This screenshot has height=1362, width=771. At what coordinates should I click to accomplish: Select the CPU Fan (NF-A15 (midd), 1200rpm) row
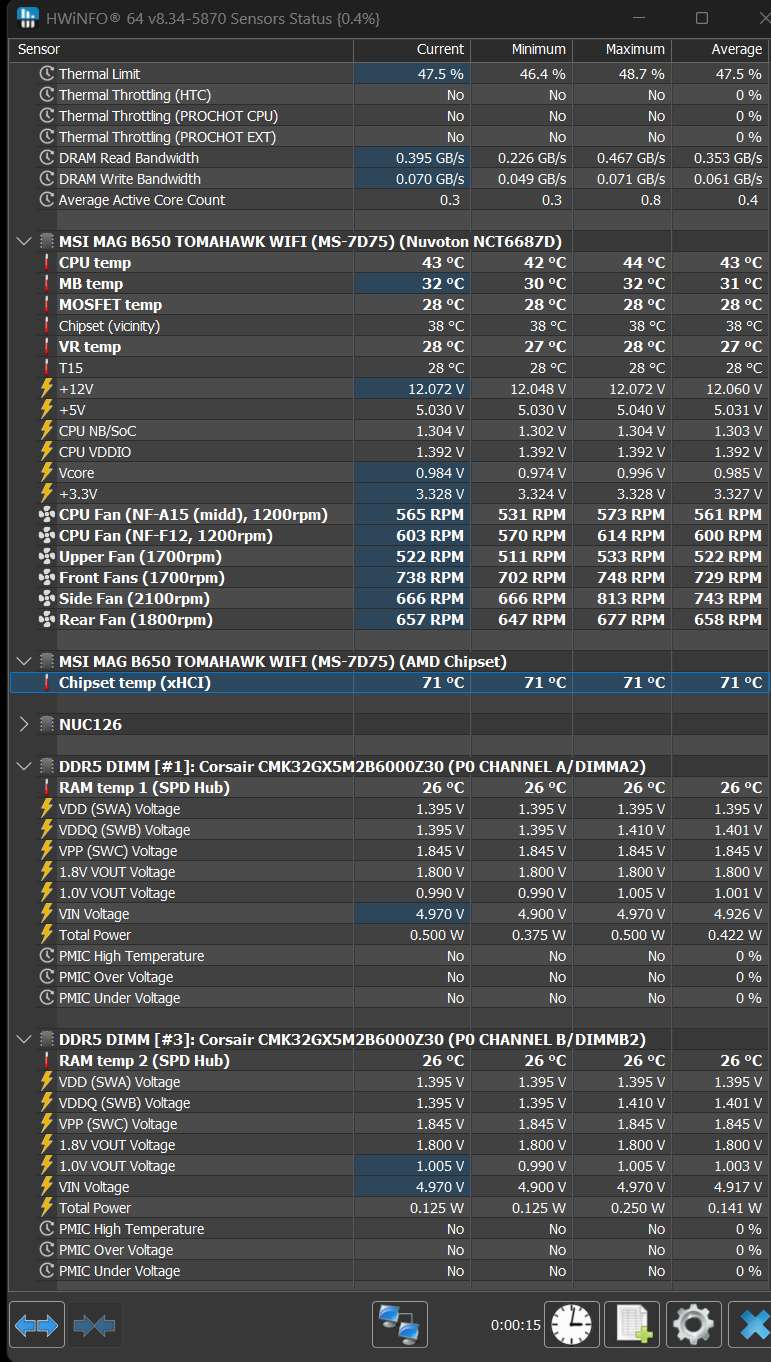pos(389,515)
